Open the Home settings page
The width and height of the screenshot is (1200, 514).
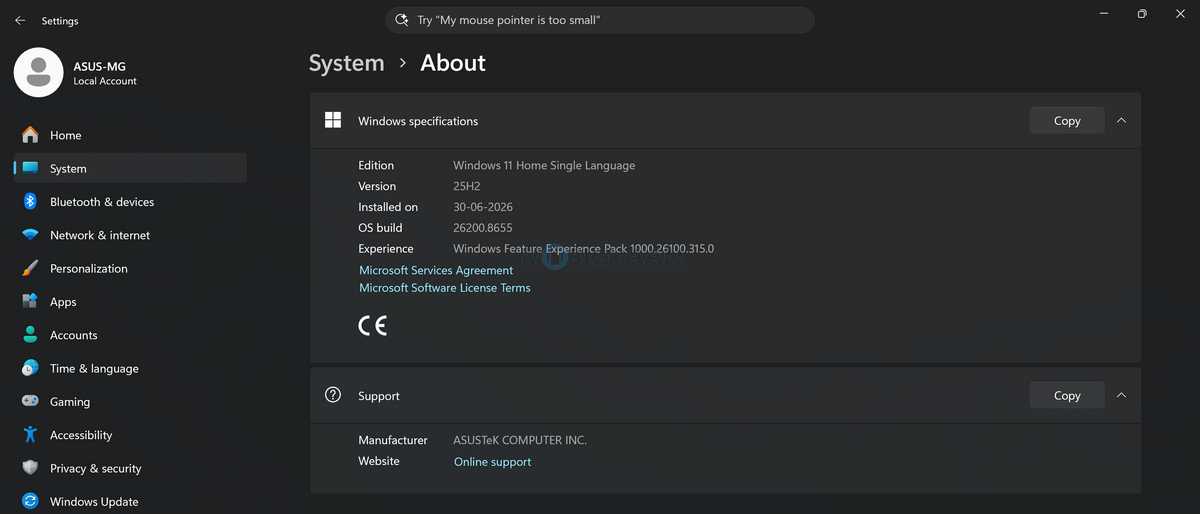click(x=130, y=135)
